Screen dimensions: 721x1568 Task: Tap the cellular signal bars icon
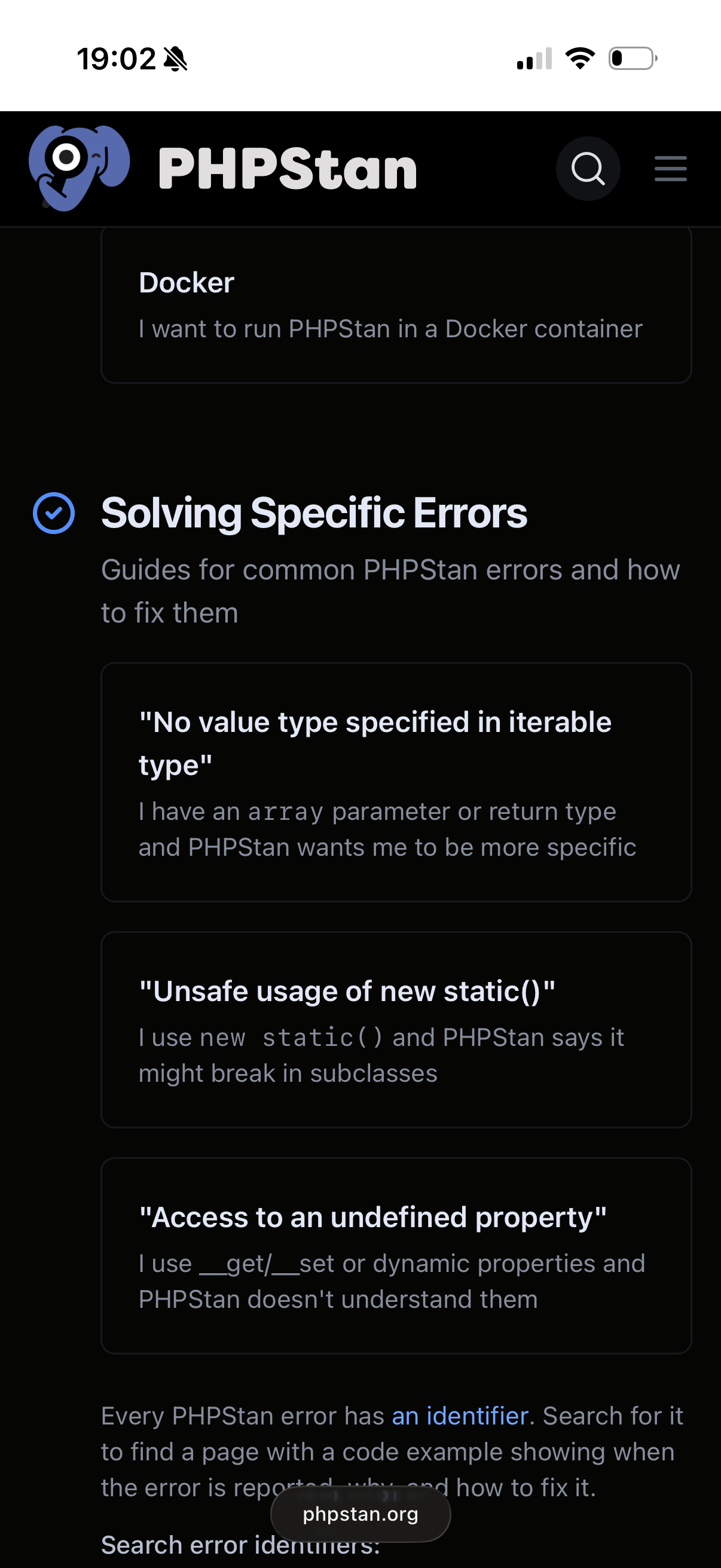click(534, 59)
